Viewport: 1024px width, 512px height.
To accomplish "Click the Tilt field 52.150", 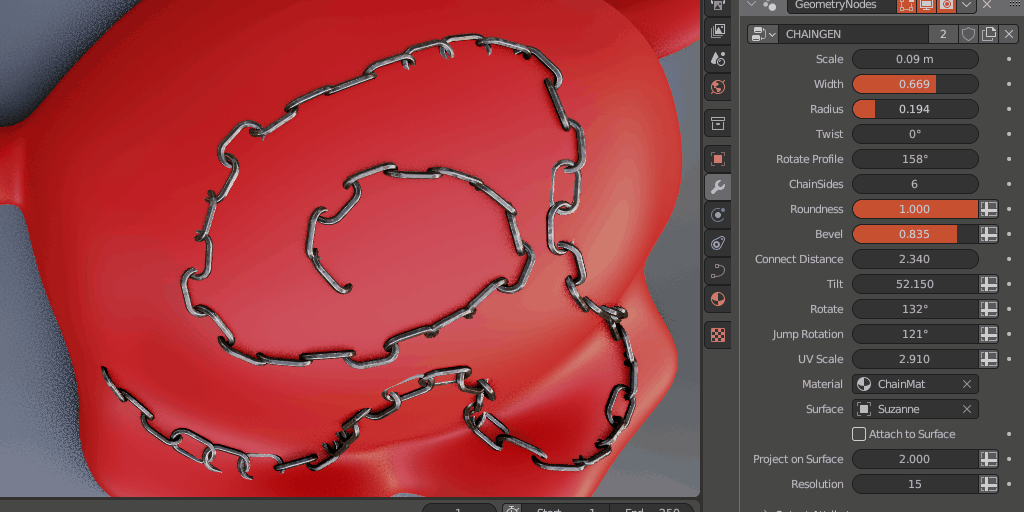I will click(x=915, y=284).
